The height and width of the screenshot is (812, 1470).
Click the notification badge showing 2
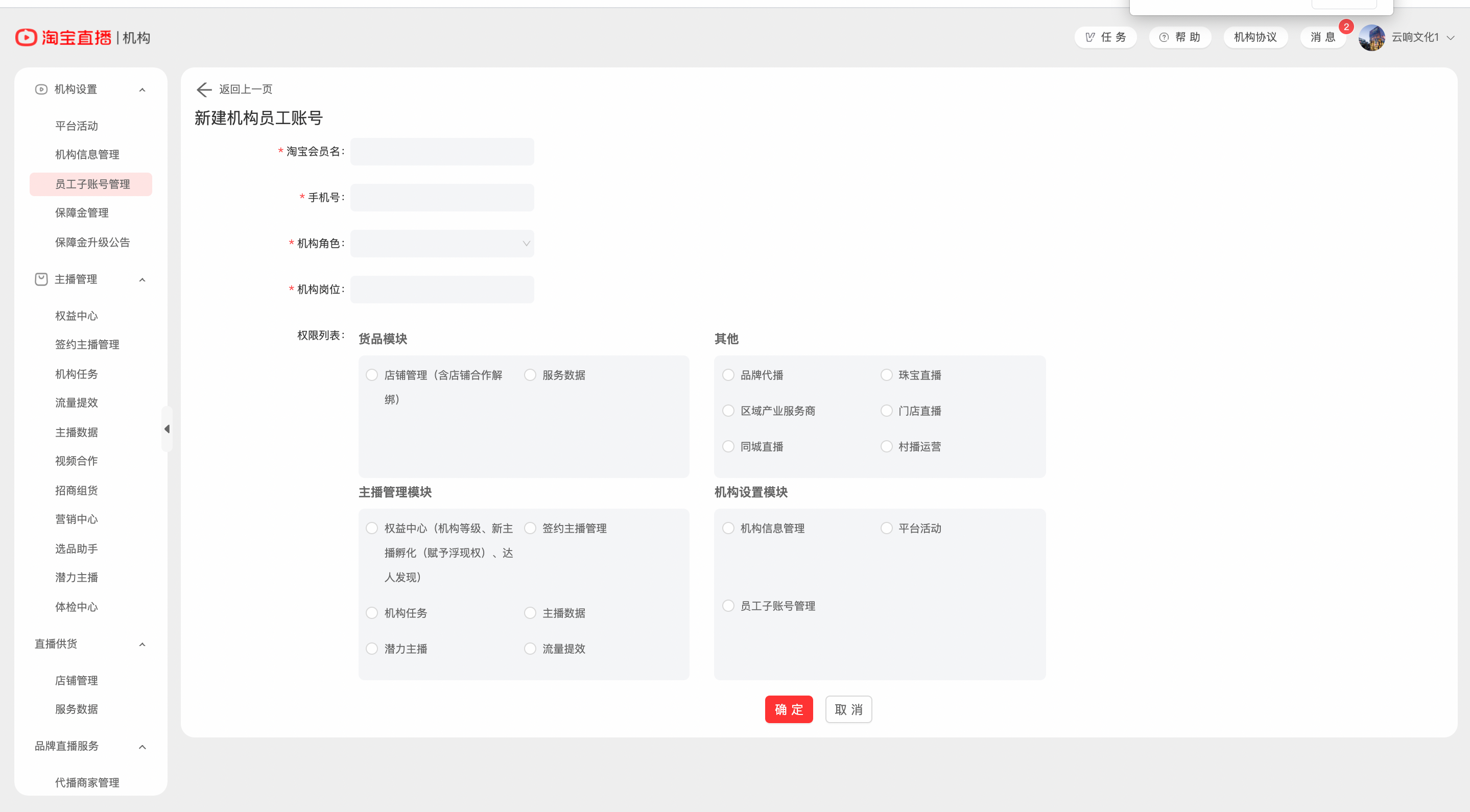(1346, 27)
